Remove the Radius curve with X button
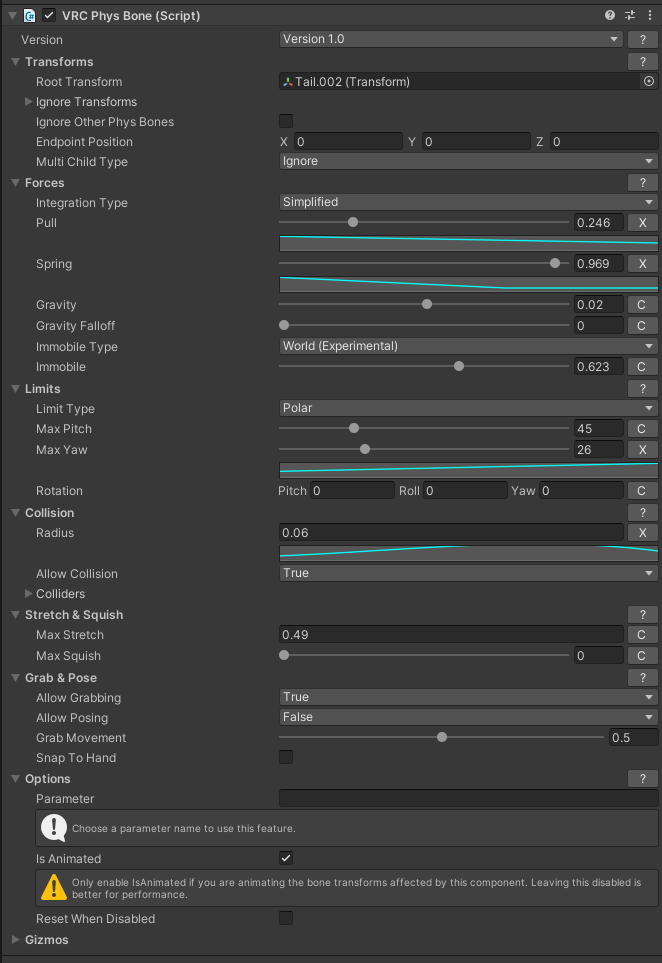This screenshot has height=963, width=662. click(642, 532)
